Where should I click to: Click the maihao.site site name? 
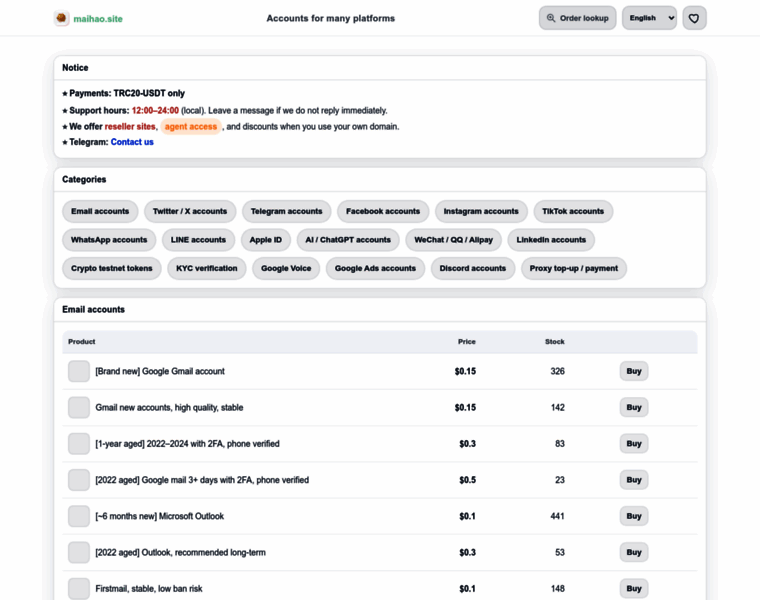(98, 19)
